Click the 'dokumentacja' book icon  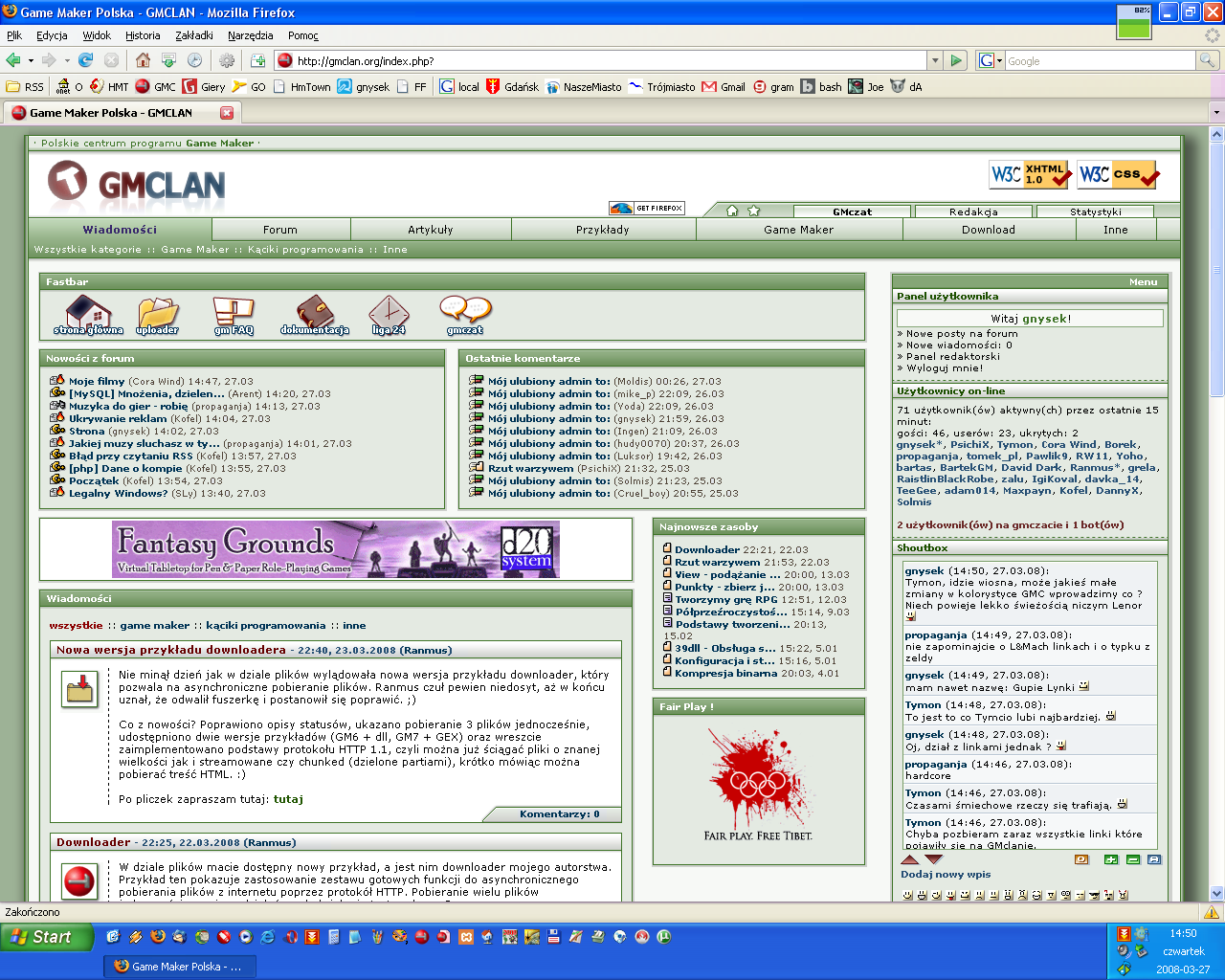point(314,313)
